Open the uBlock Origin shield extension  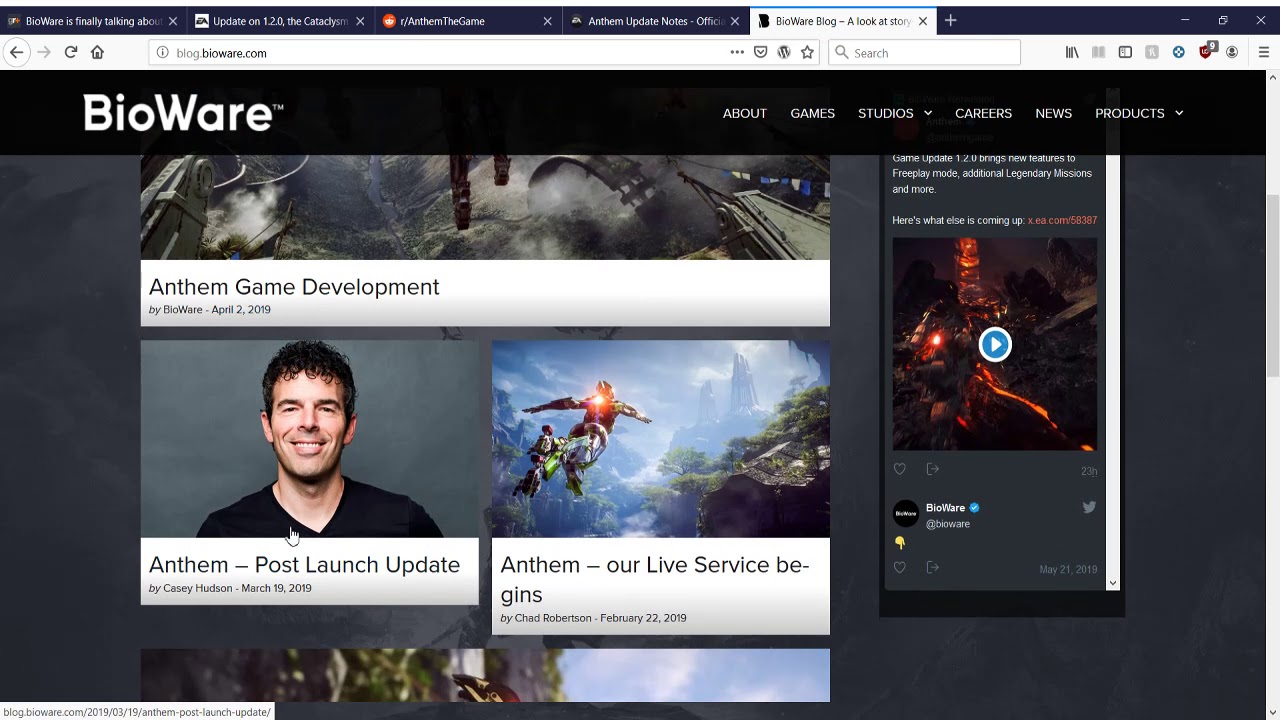click(x=1207, y=51)
